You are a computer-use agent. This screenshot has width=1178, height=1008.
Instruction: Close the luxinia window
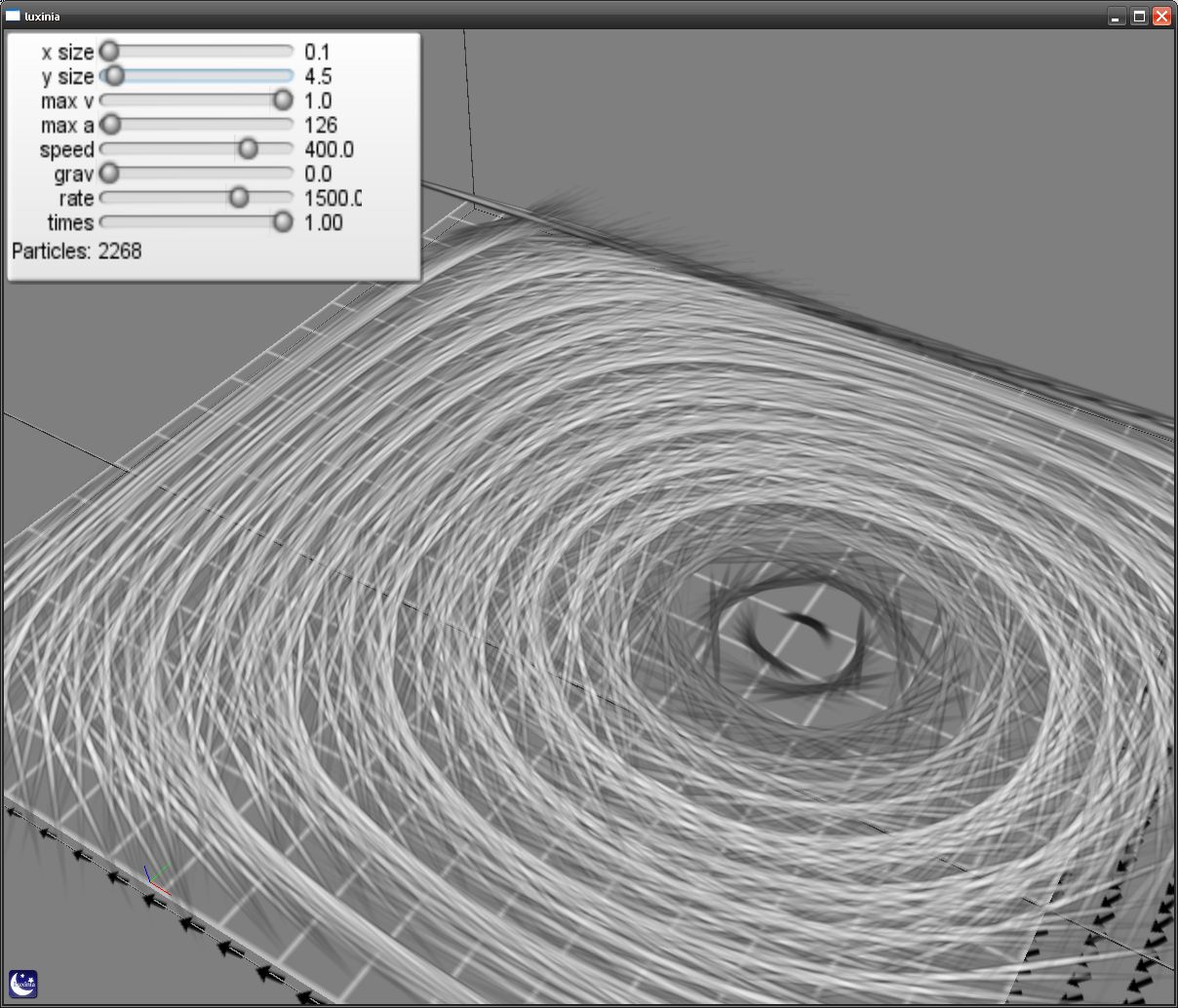[1161, 17]
